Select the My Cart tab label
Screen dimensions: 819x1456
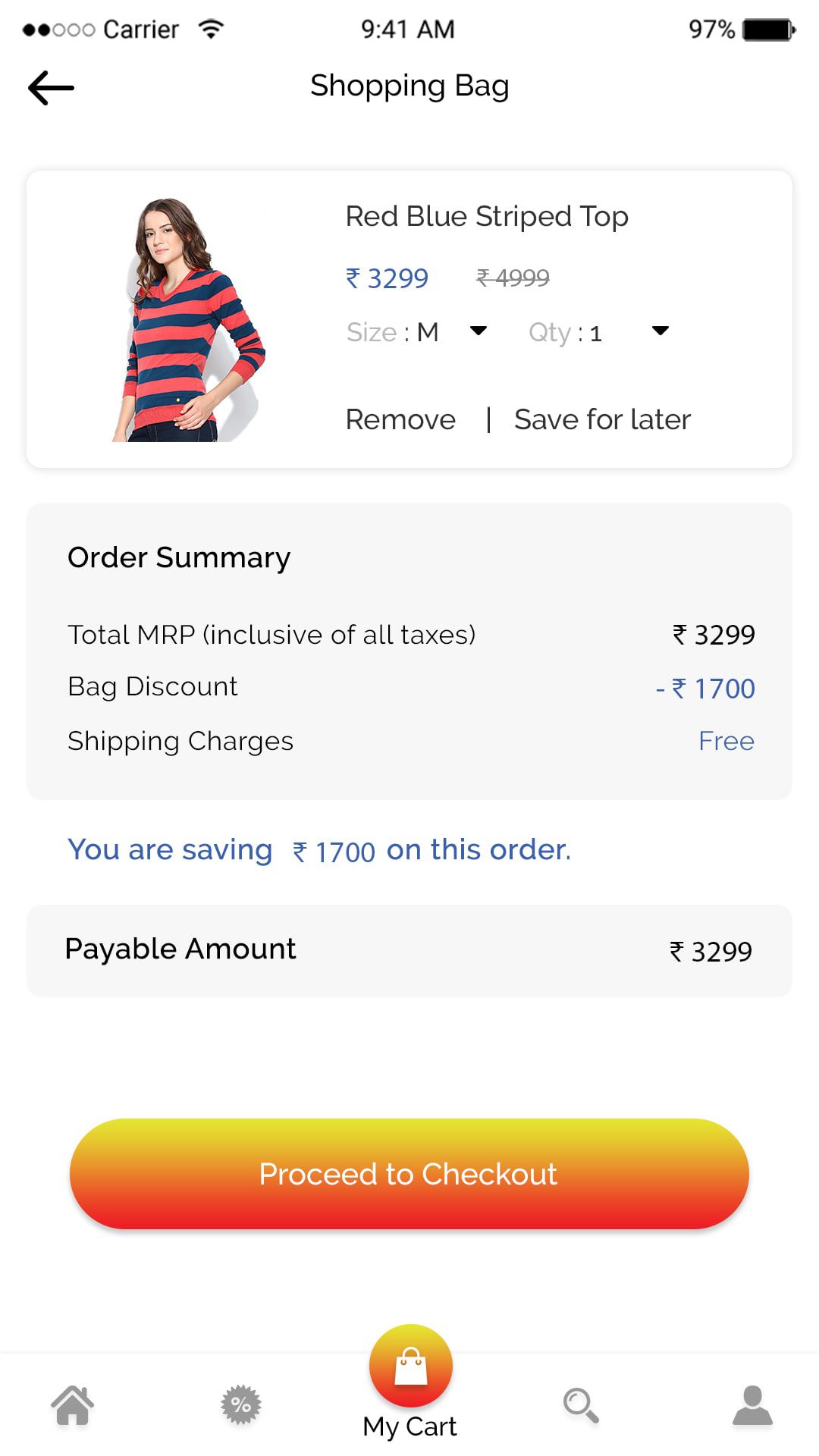click(409, 1426)
